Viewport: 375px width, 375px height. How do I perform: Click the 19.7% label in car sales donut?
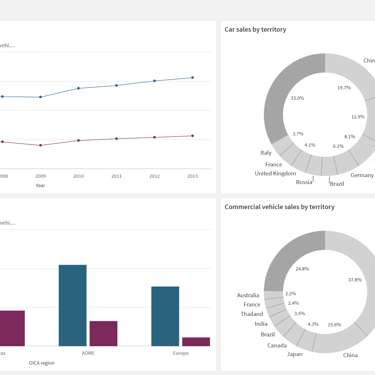344,88
